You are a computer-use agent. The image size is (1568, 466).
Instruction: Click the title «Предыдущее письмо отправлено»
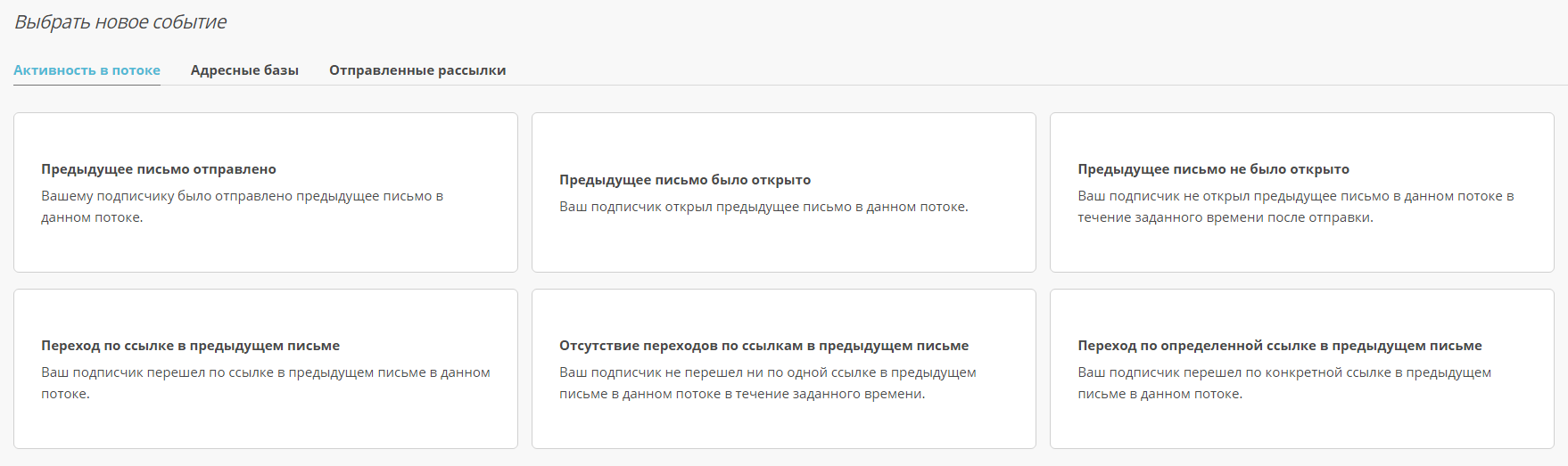[159, 169]
